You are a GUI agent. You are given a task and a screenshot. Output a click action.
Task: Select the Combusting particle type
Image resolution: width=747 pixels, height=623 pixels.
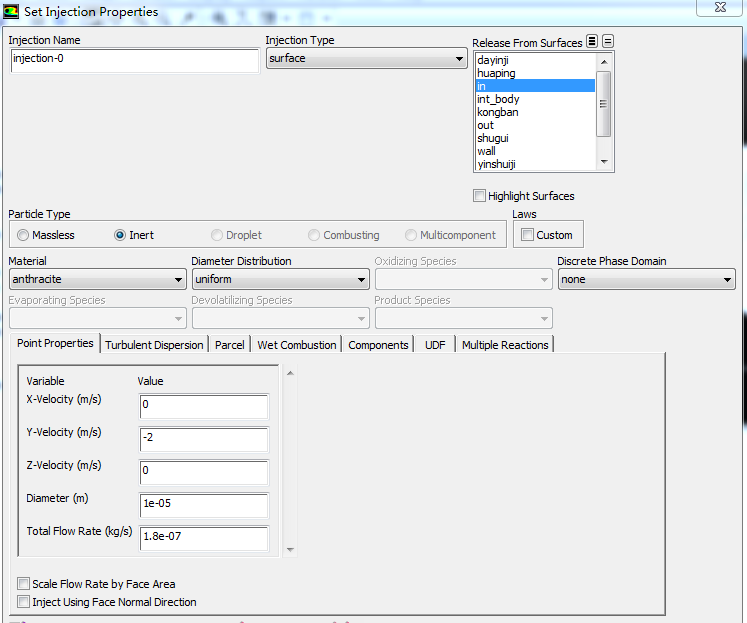[x=314, y=235]
